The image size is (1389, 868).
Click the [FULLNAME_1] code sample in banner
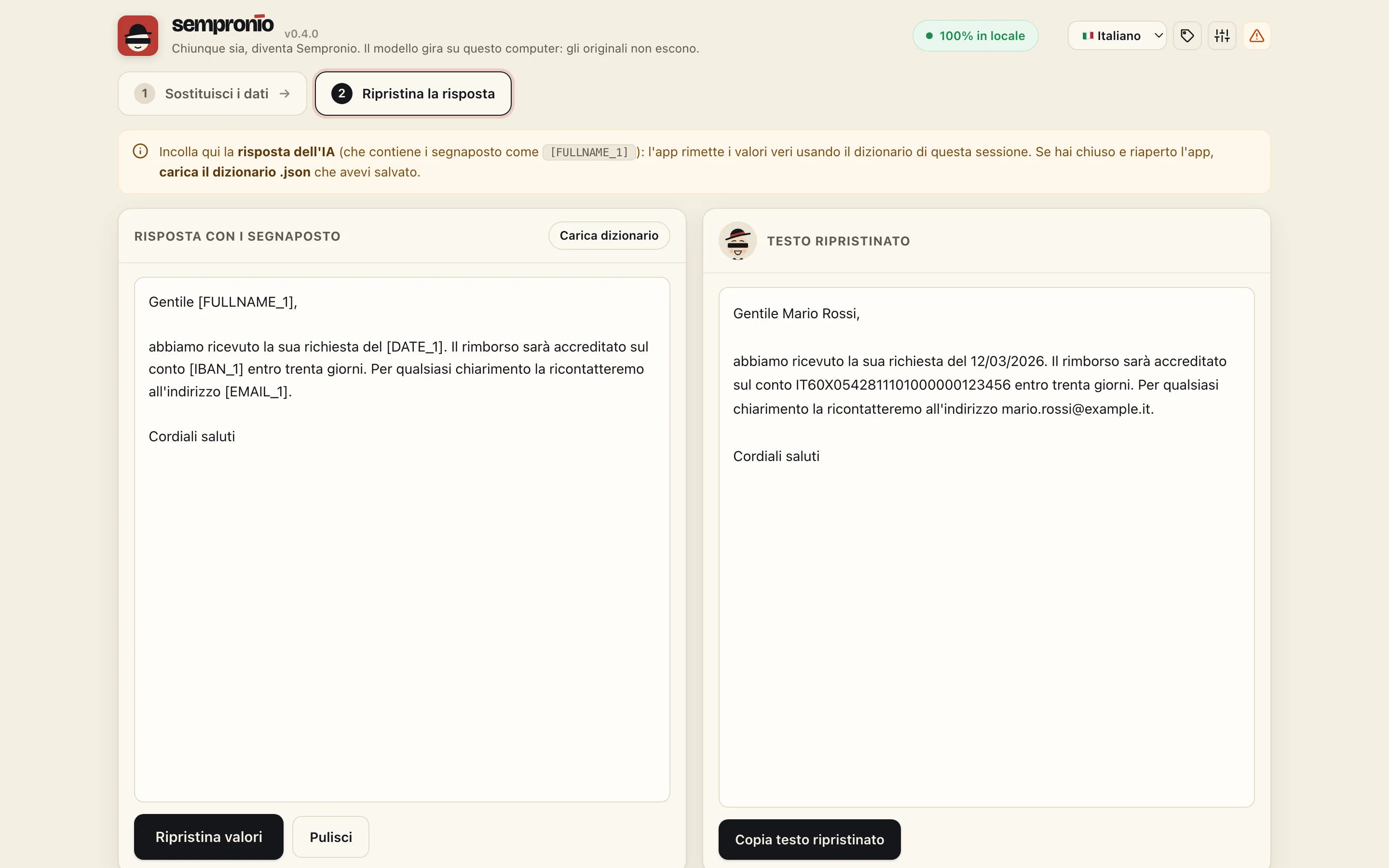click(589, 152)
